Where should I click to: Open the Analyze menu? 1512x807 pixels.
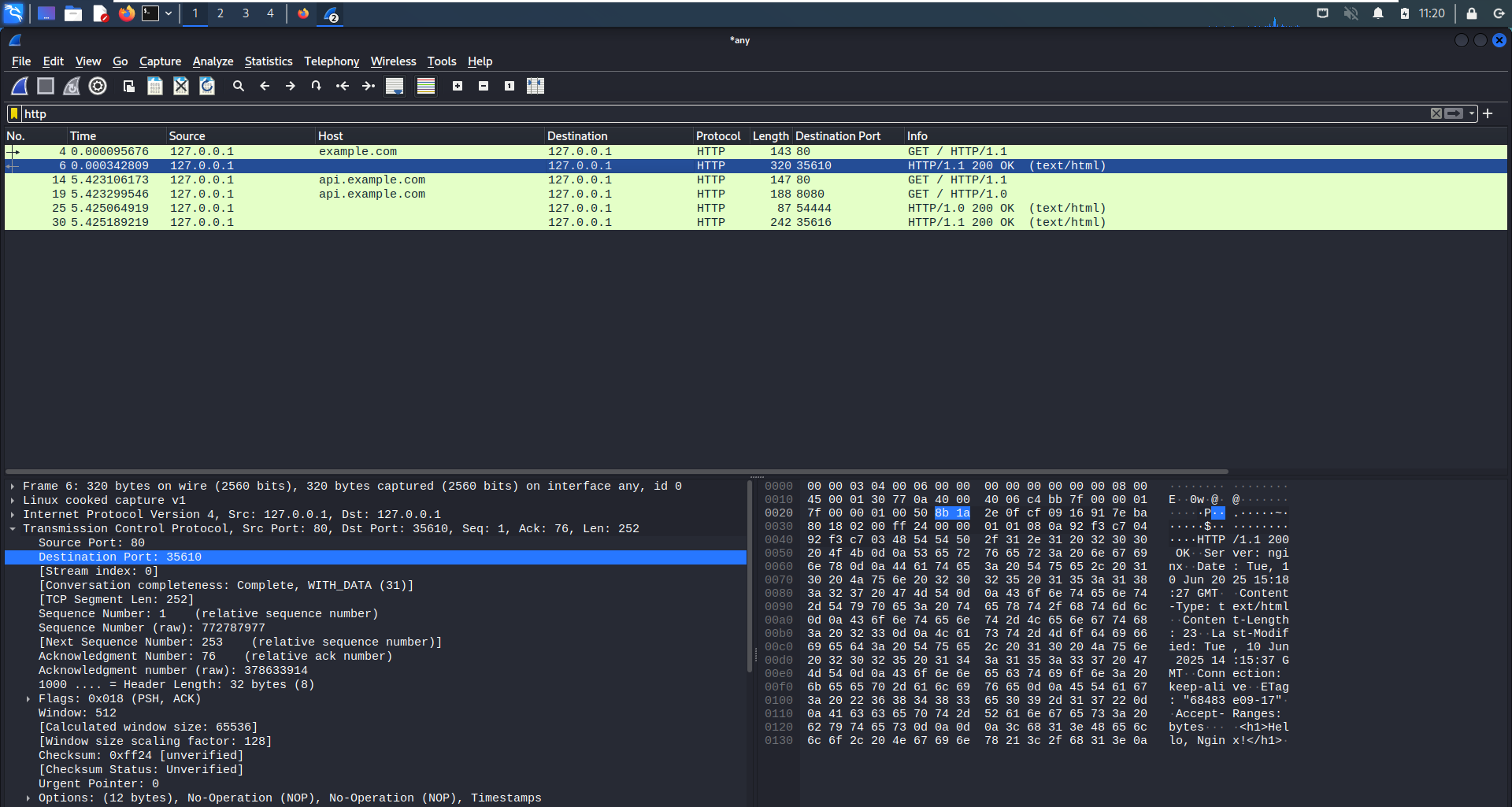pos(213,61)
